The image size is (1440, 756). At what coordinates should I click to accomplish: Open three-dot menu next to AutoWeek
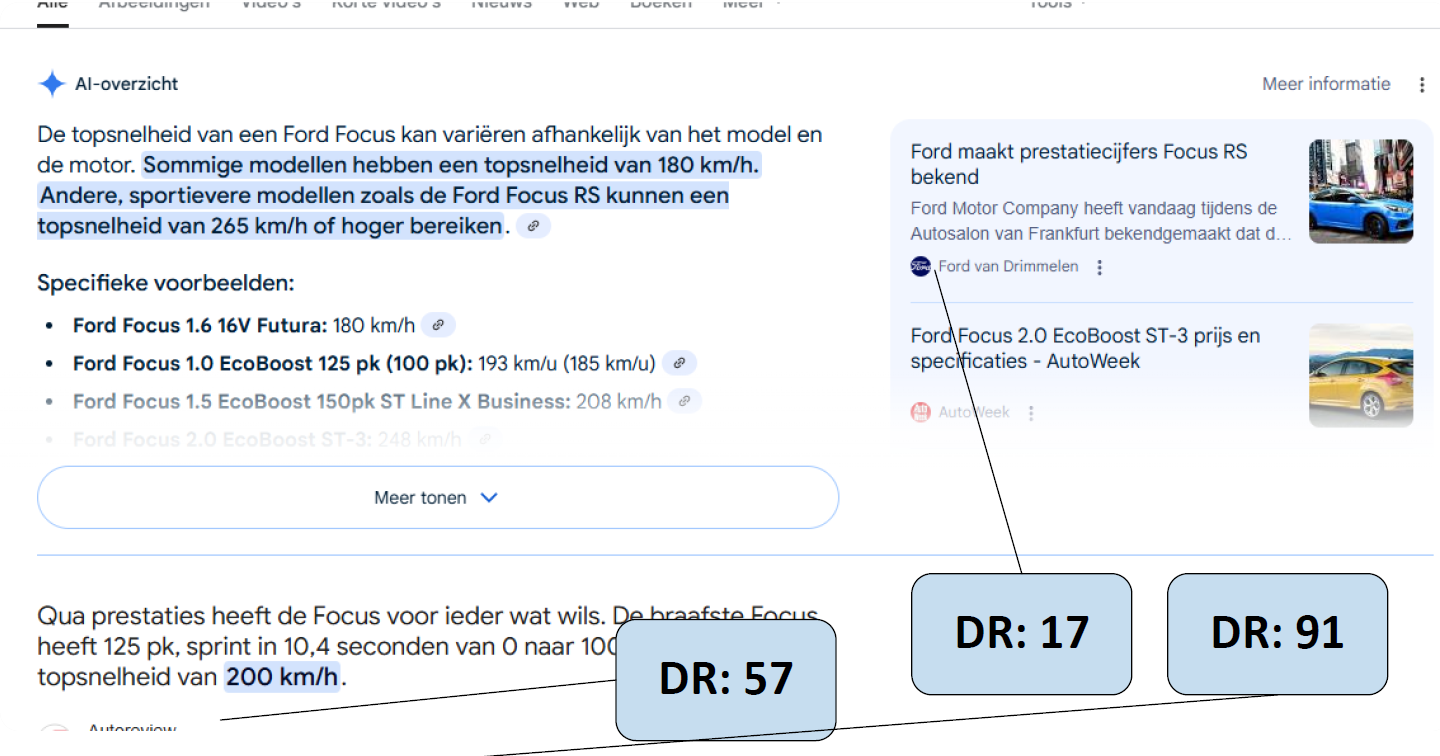pos(1031,412)
